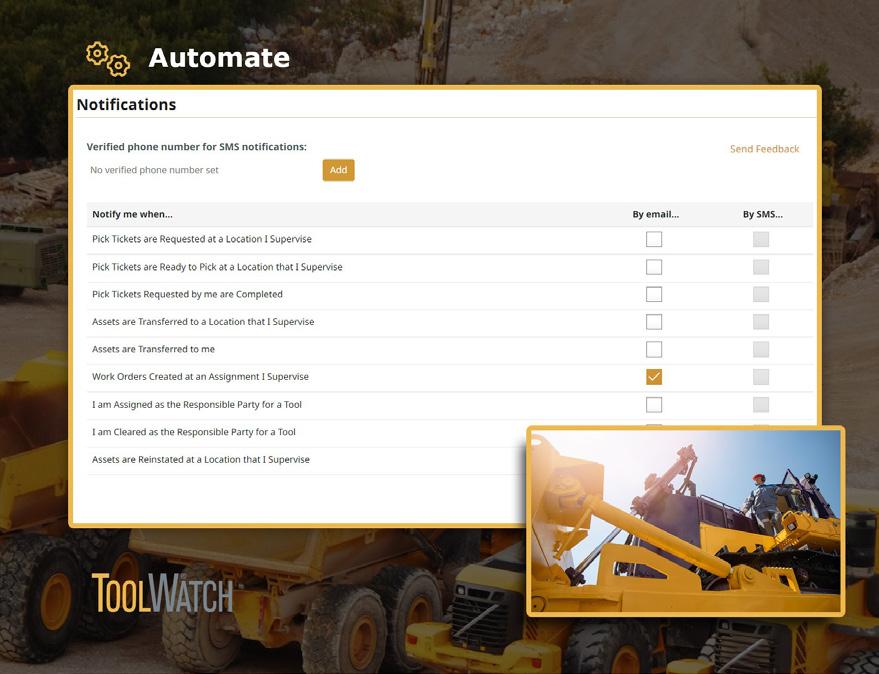Select 'Assets are Reinstated at a Location' row text
Image resolution: width=879 pixels, height=674 pixels.
(201, 459)
